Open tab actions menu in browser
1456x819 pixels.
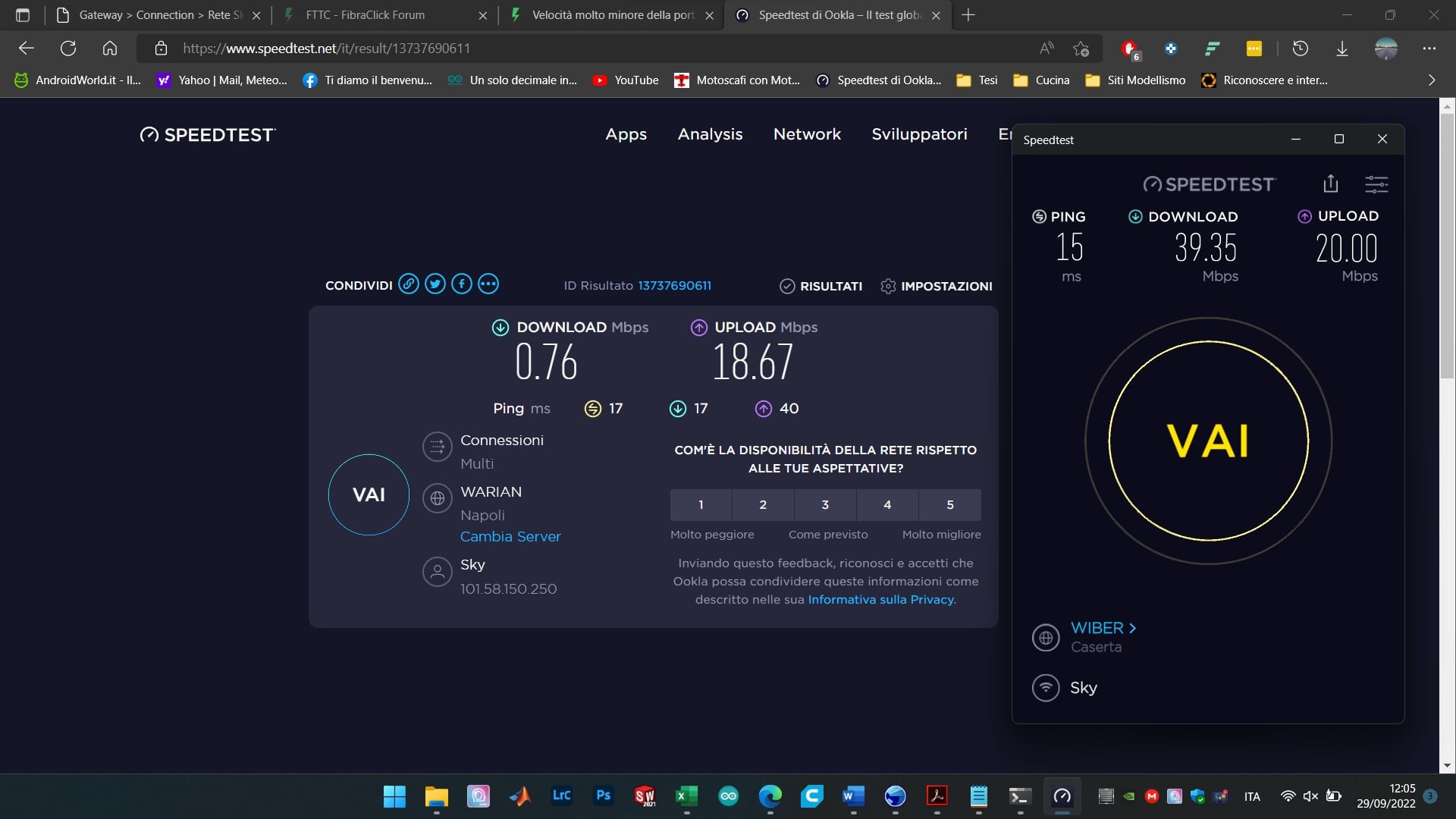(x=23, y=15)
